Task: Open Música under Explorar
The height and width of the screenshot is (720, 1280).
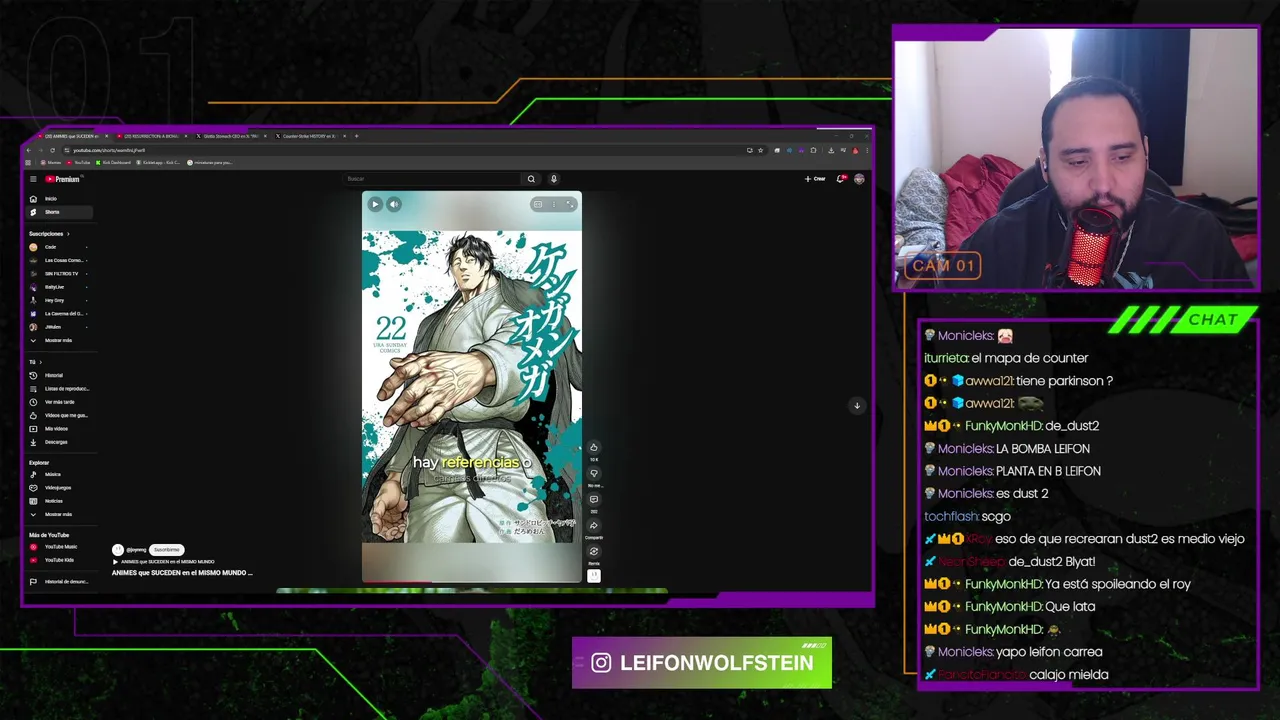Action: coord(59,474)
